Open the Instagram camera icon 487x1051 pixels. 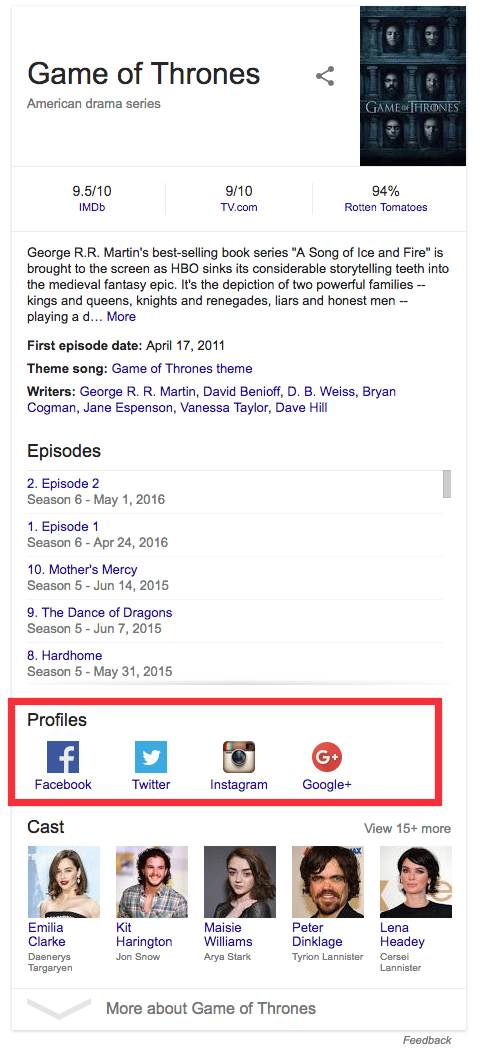[238, 757]
